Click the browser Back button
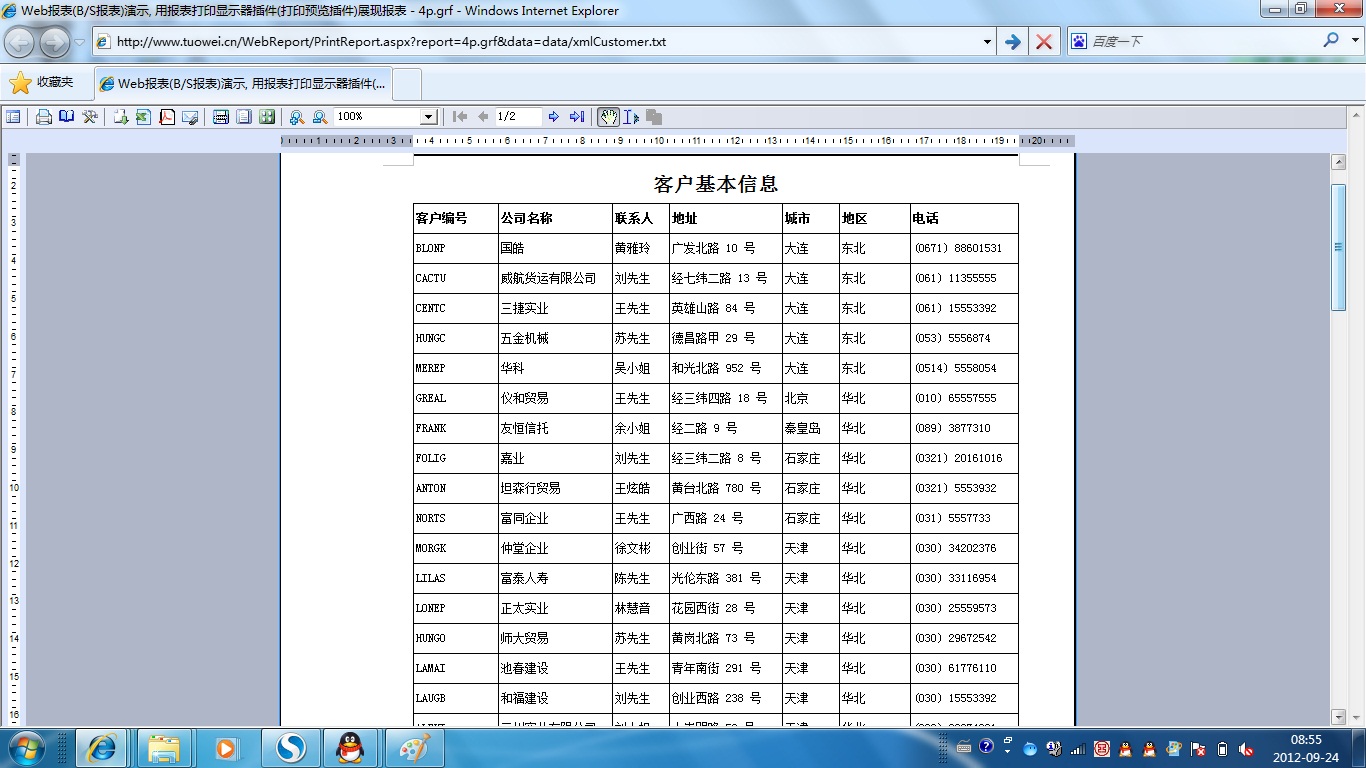1366x768 pixels. (x=20, y=42)
